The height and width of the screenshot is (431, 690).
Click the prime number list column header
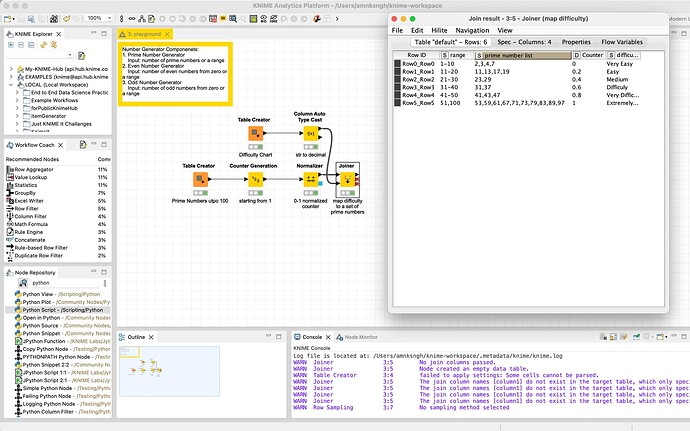pyautogui.click(x=523, y=55)
